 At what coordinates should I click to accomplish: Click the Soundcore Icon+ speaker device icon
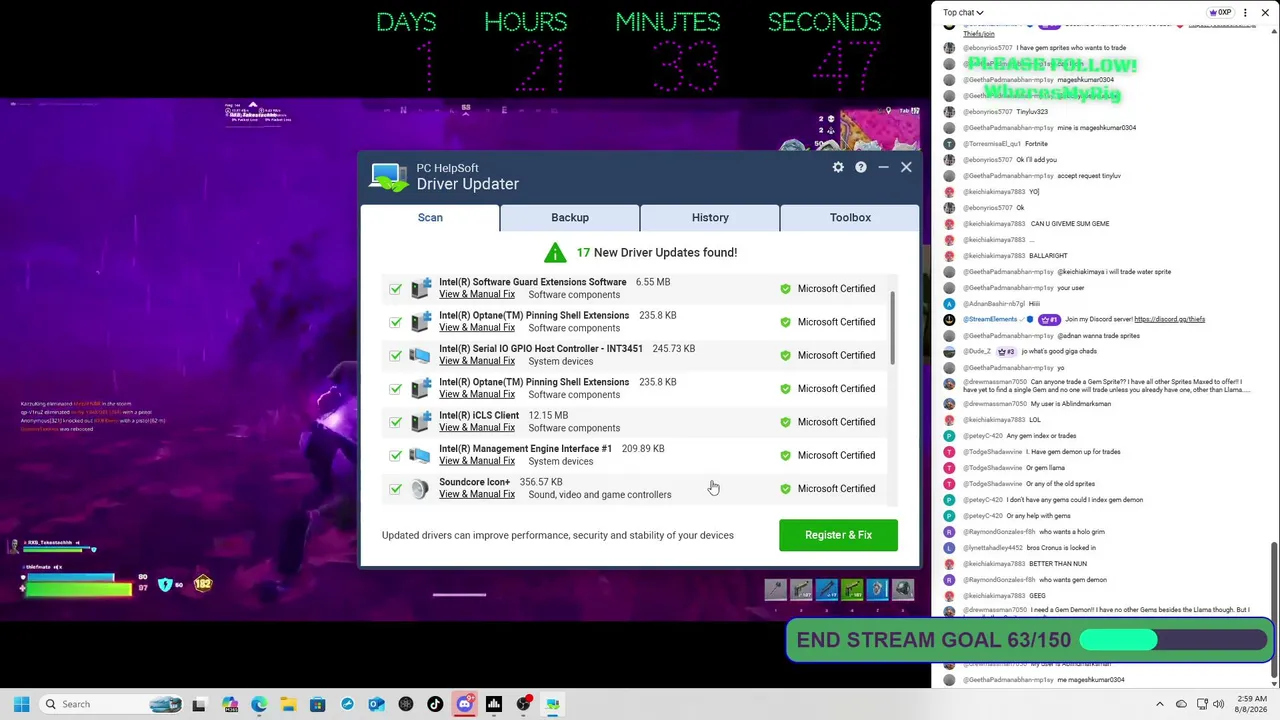(x=420, y=489)
